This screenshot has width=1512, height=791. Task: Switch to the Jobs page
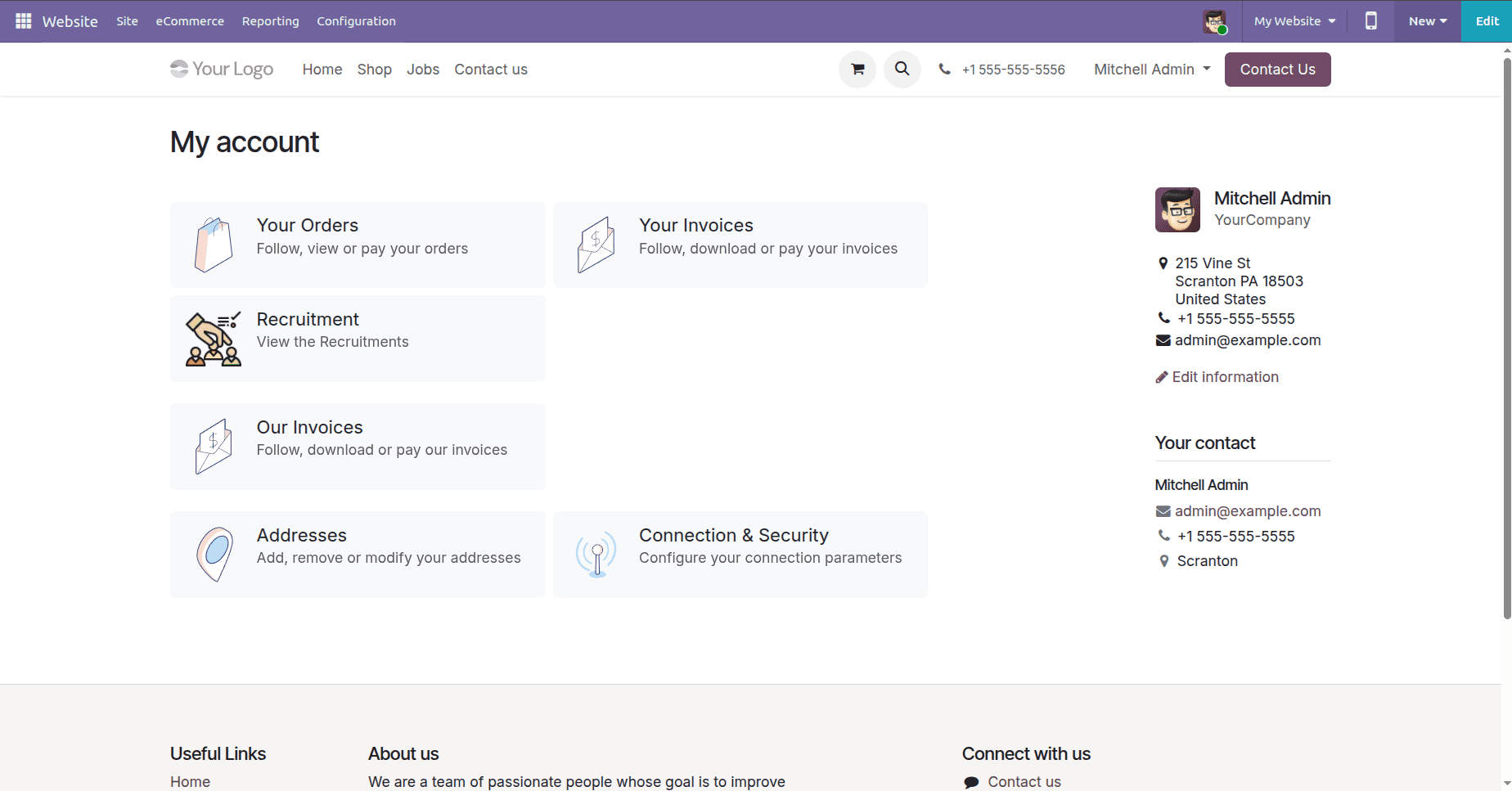(x=422, y=70)
